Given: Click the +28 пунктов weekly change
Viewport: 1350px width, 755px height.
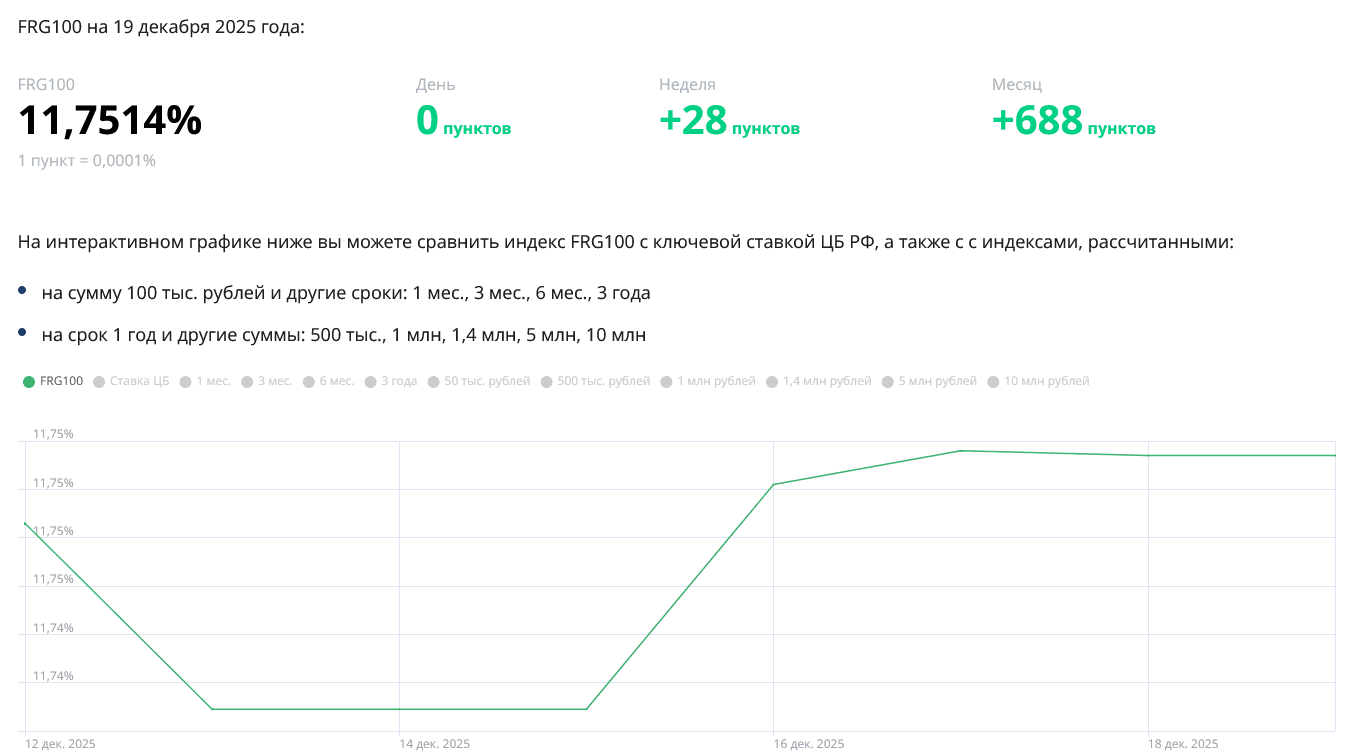Looking at the screenshot, I should coord(729,122).
